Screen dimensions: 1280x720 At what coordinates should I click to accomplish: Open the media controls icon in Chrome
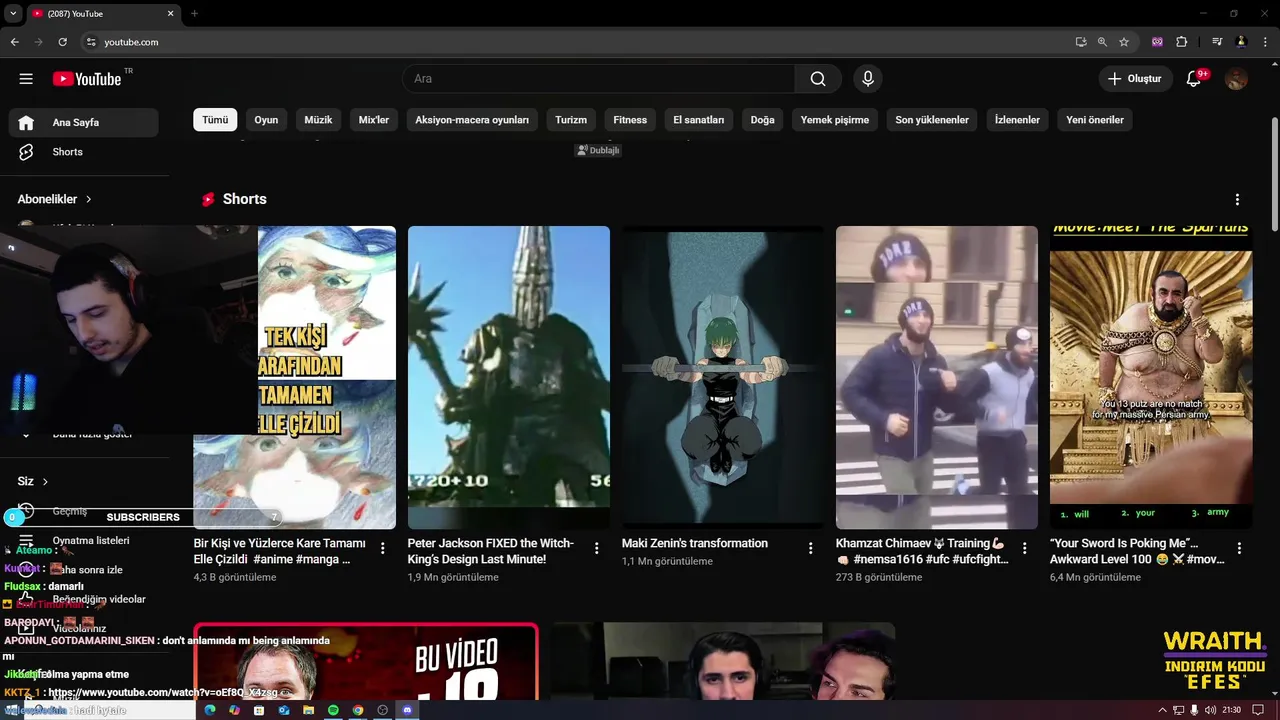pos(1217,42)
